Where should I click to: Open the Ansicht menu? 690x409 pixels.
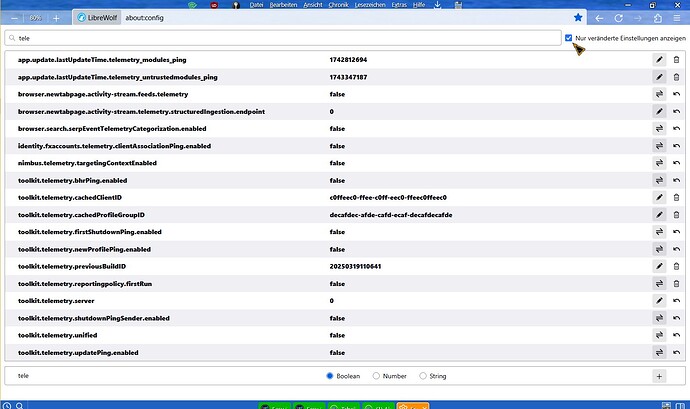click(313, 5)
